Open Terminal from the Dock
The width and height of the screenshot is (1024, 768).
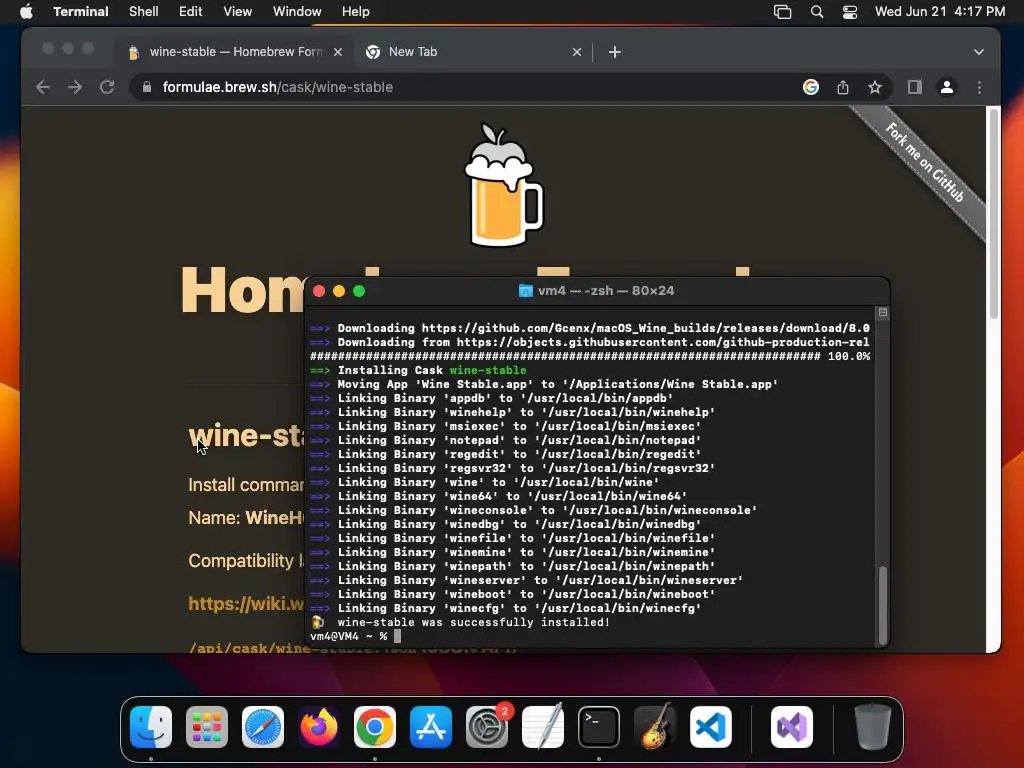[x=599, y=727]
